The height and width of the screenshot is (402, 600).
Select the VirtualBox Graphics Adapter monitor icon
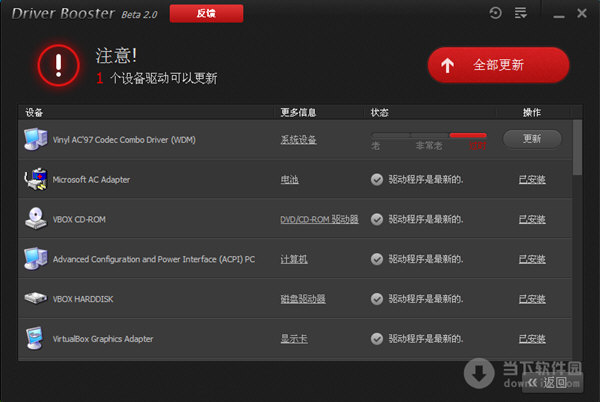pos(35,338)
